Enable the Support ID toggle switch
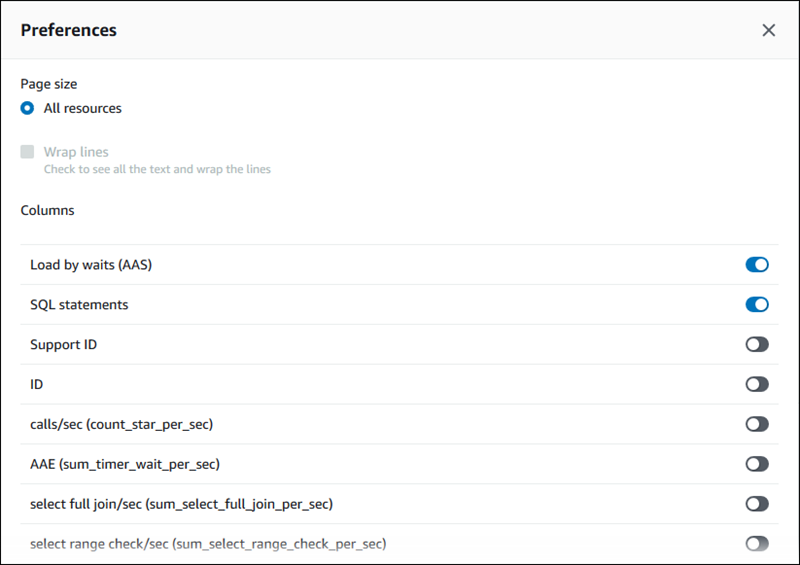 pyautogui.click(x=757, y=344)
